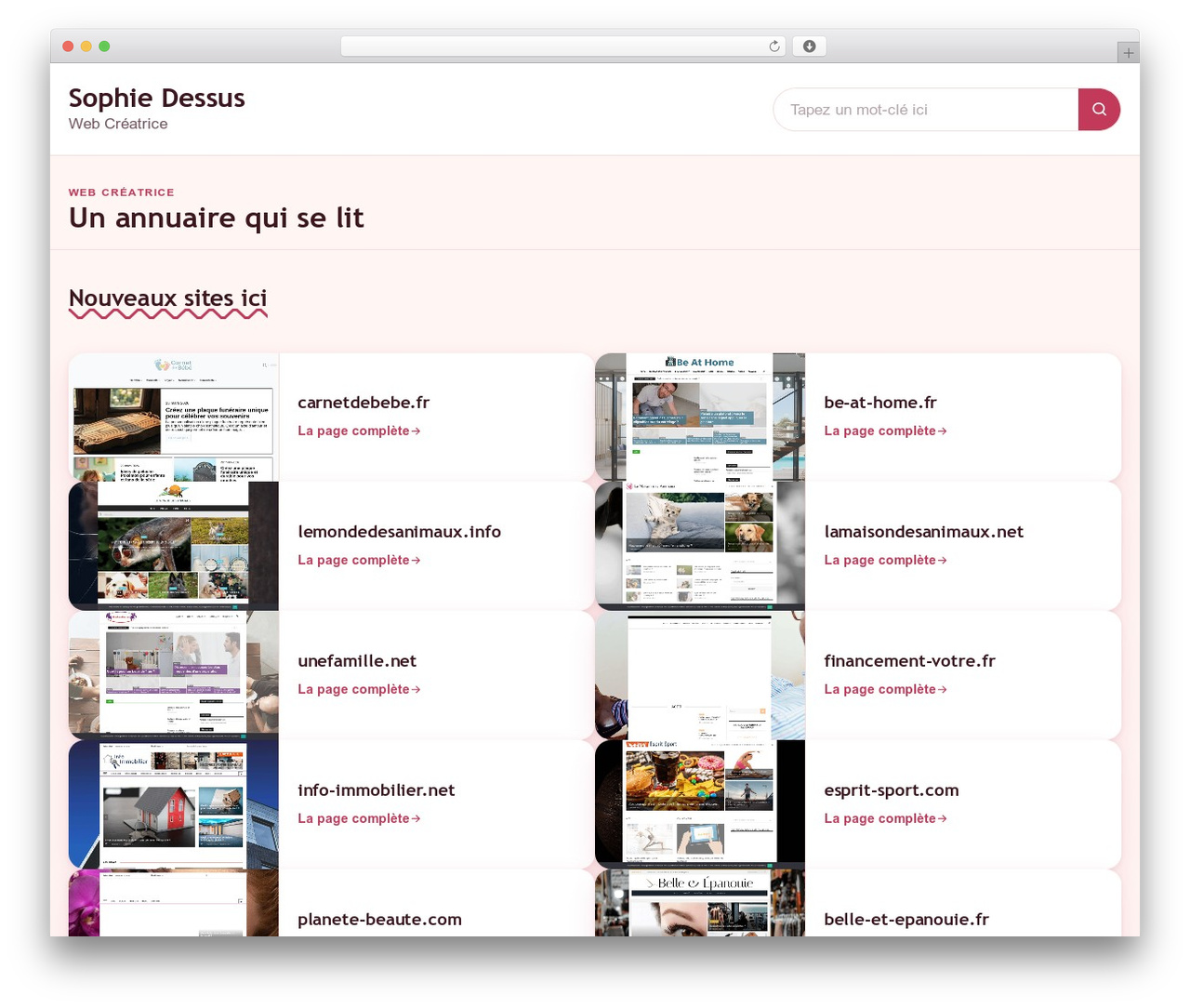Click 'La page complète' under lemondedesanimaux.info
The width and height of the screenshot is (1190, 1008).
point(359,560)
